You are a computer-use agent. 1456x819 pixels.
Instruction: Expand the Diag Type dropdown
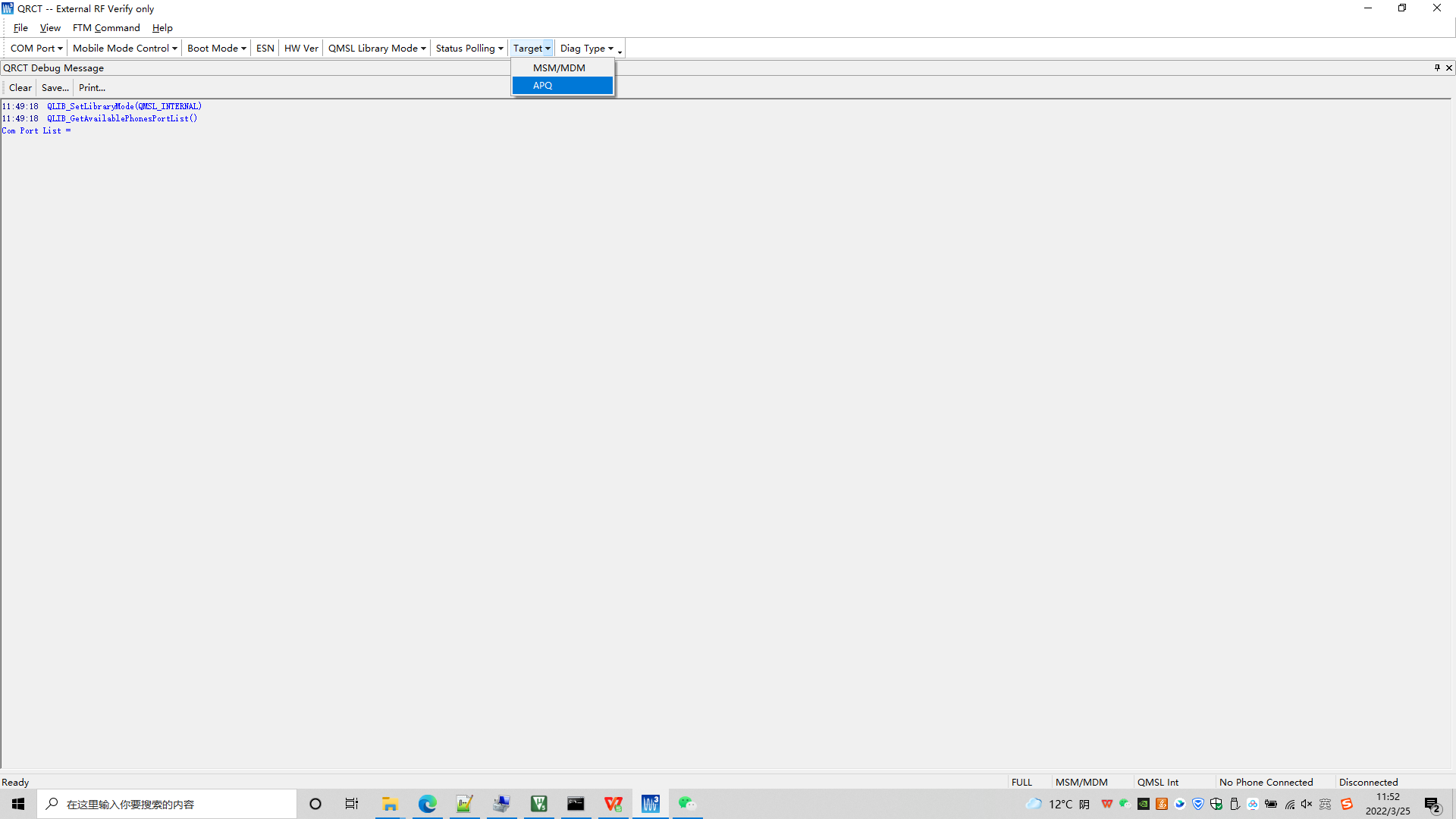pyautogui.click(x=586, y=48)
